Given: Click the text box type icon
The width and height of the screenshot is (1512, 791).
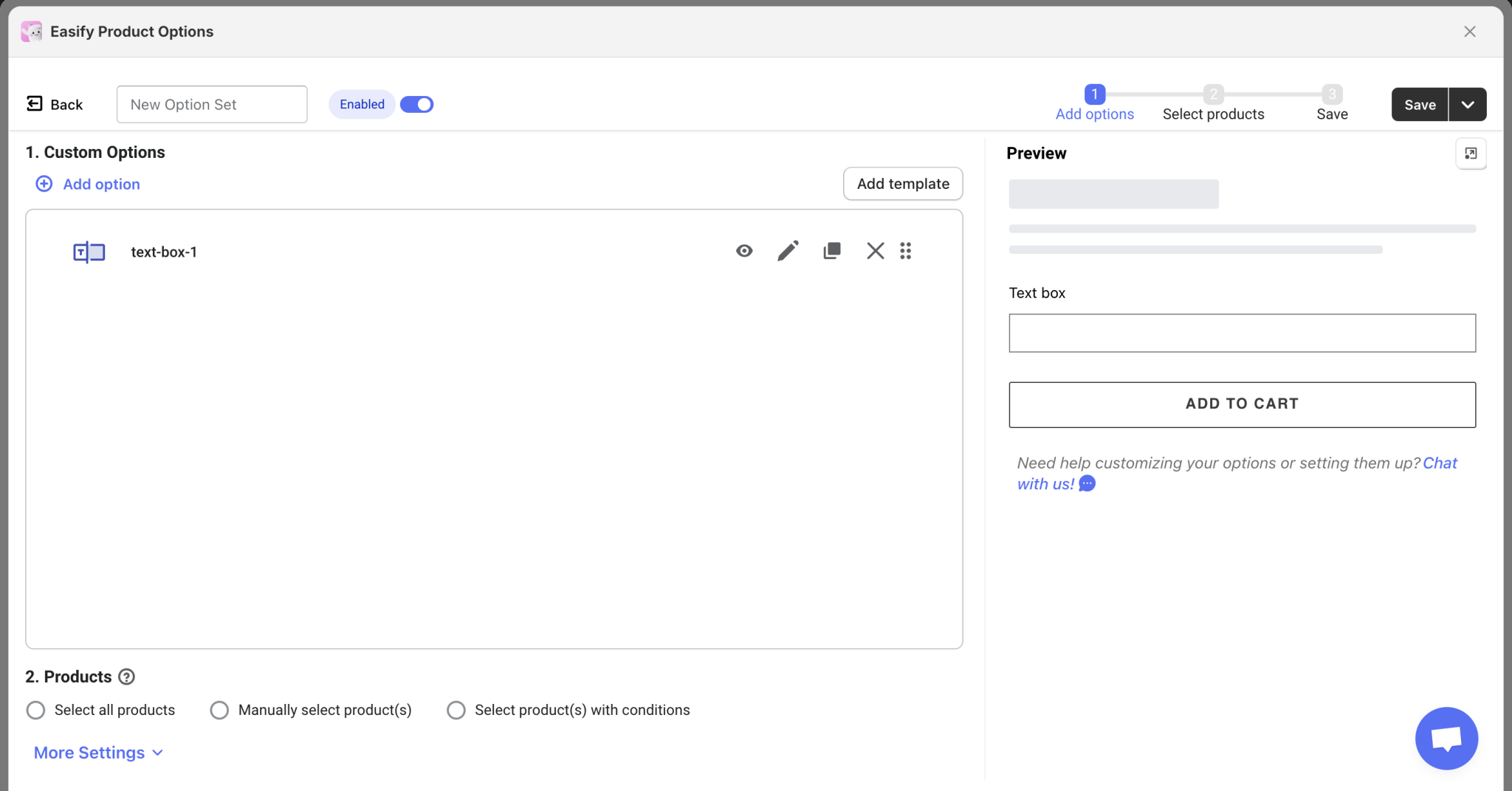Looking at the screenshot, I should [x=89, y=252].
